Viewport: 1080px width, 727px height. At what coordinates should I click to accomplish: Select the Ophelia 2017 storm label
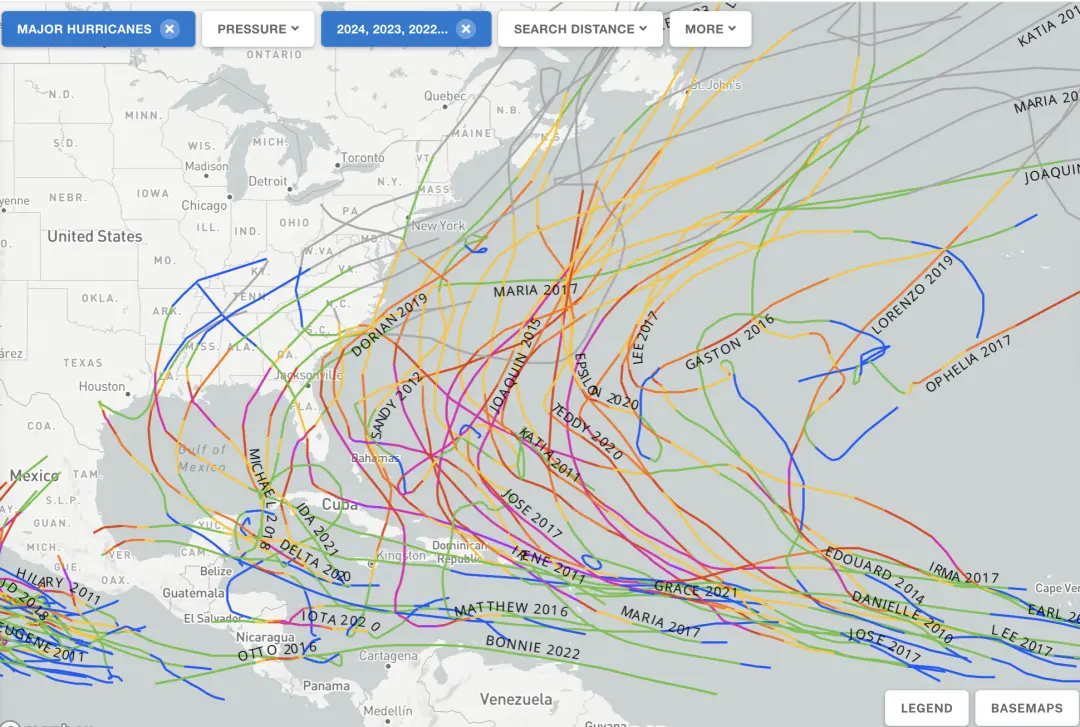pos(968,363)
